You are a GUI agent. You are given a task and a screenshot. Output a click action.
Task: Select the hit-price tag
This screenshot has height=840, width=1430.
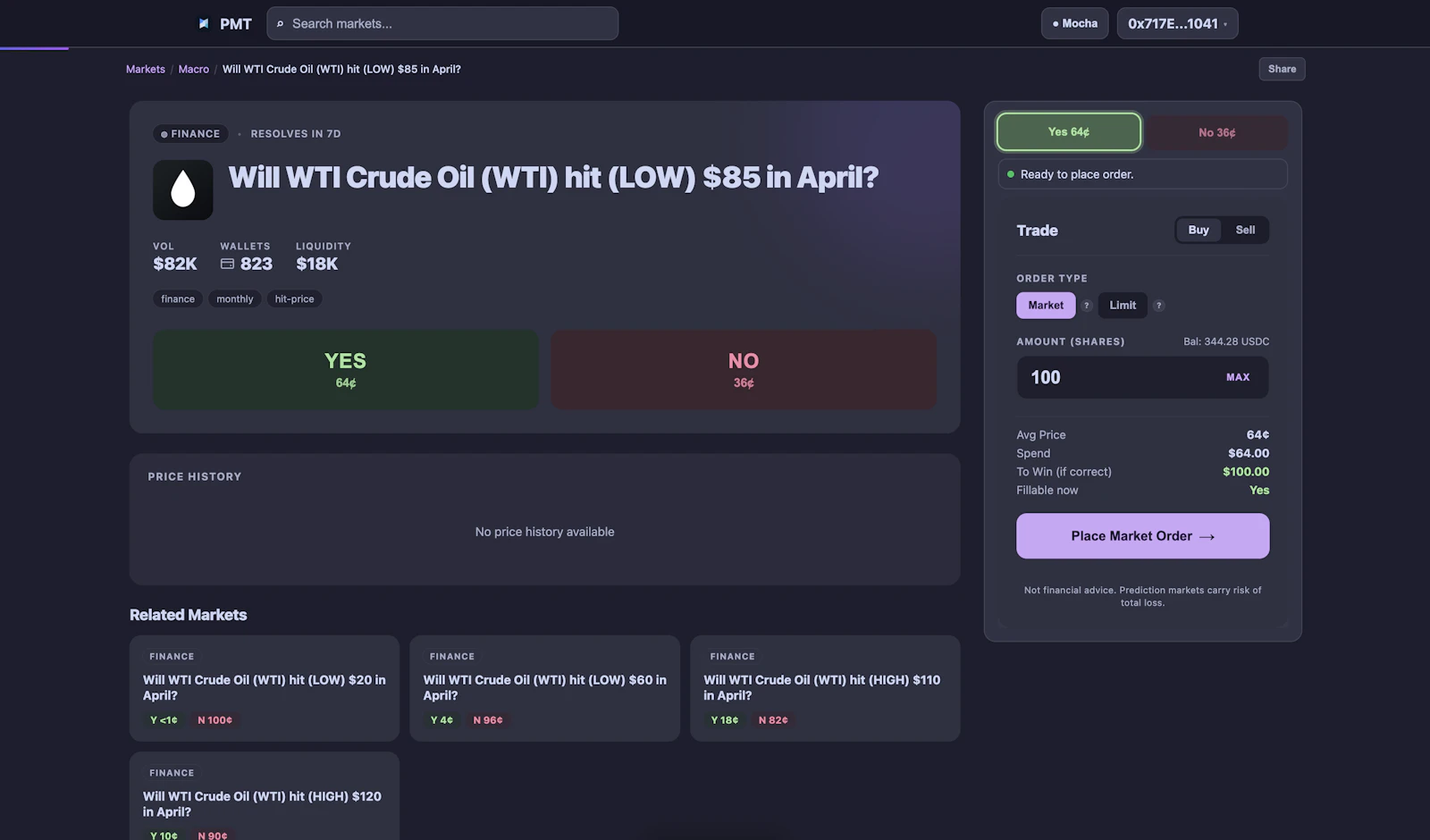point(294,299)
